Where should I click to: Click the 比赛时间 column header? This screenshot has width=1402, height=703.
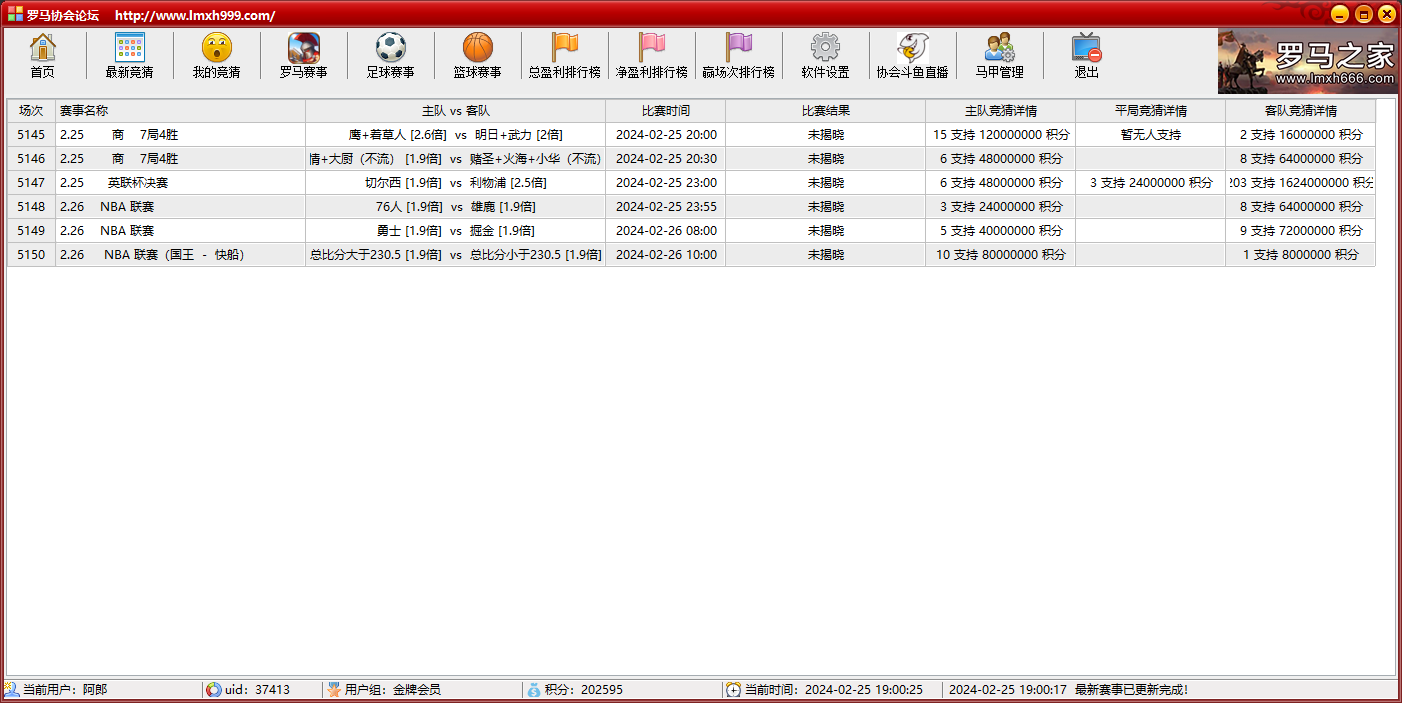[665, 111]
